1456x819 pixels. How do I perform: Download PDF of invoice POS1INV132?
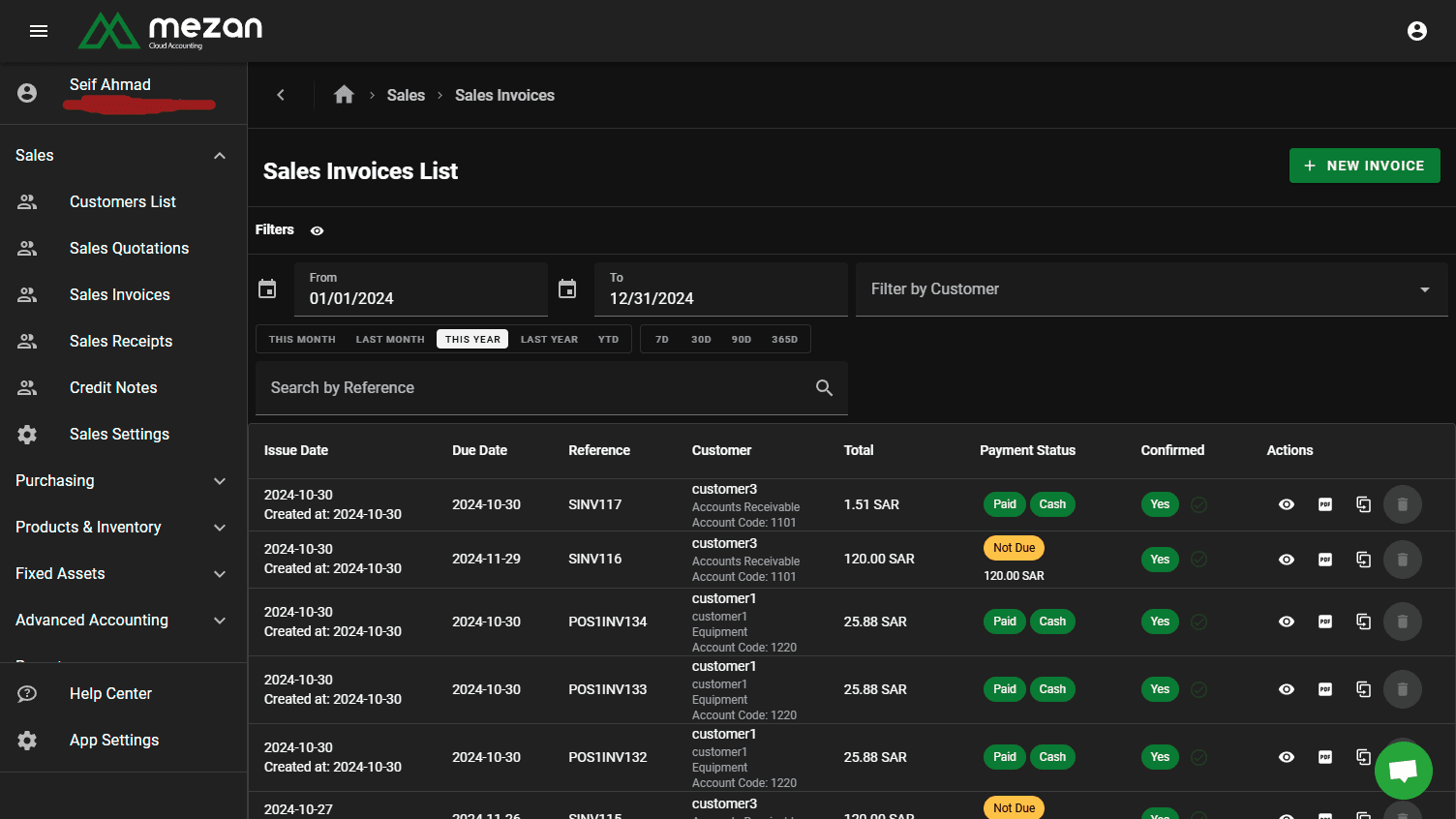pyautogui.click(x=1325, y=757)
